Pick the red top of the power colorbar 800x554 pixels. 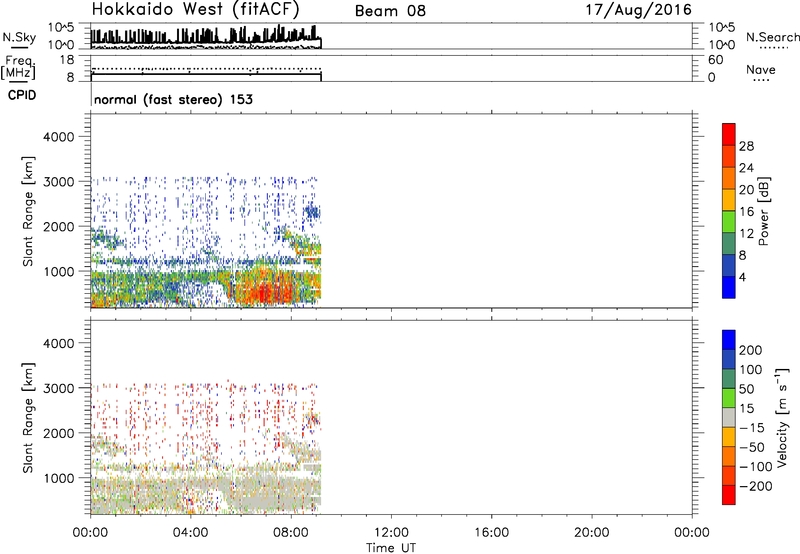pyautogui.click(x=729, y=132)
